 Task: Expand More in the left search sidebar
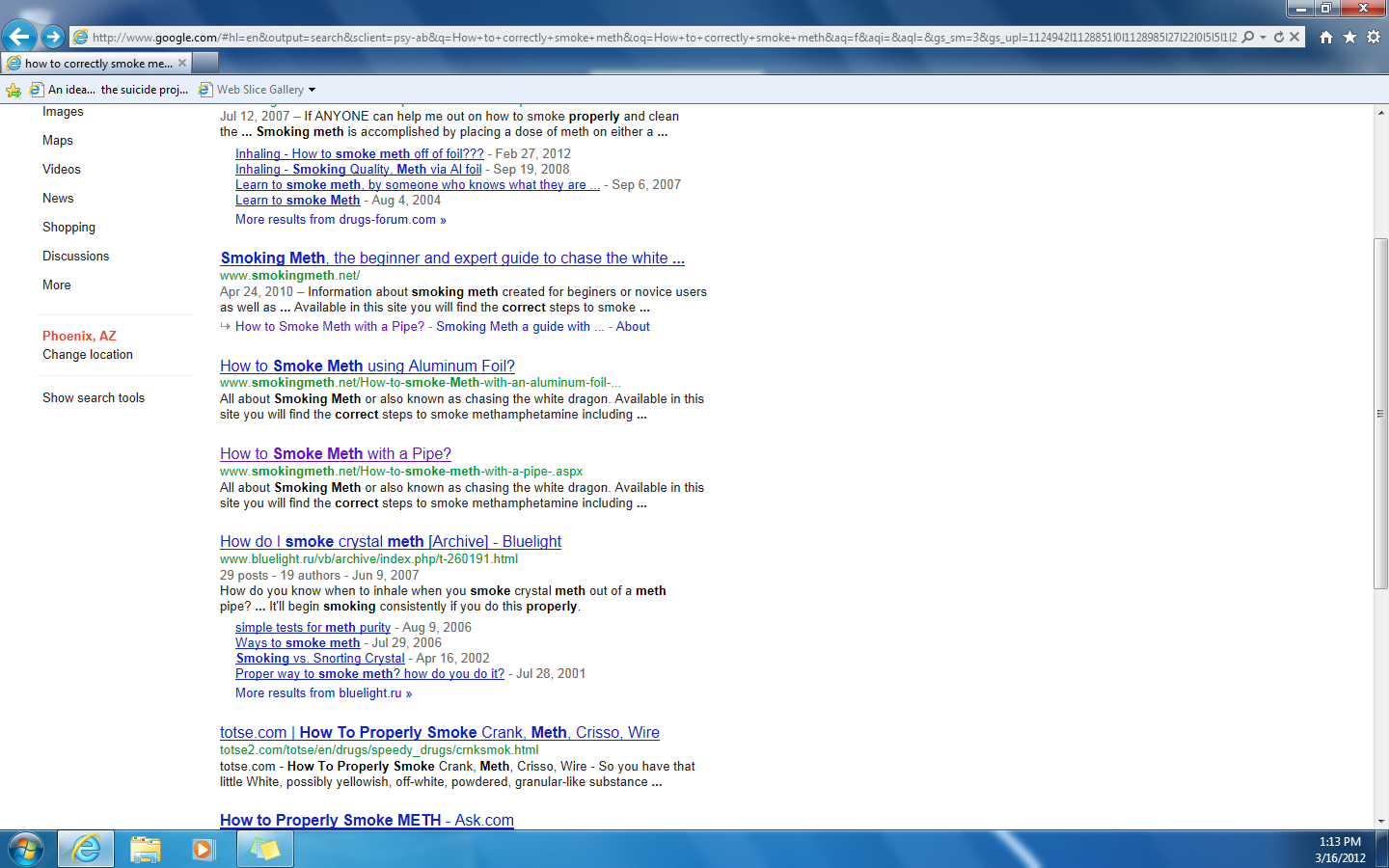click(57, 285)
